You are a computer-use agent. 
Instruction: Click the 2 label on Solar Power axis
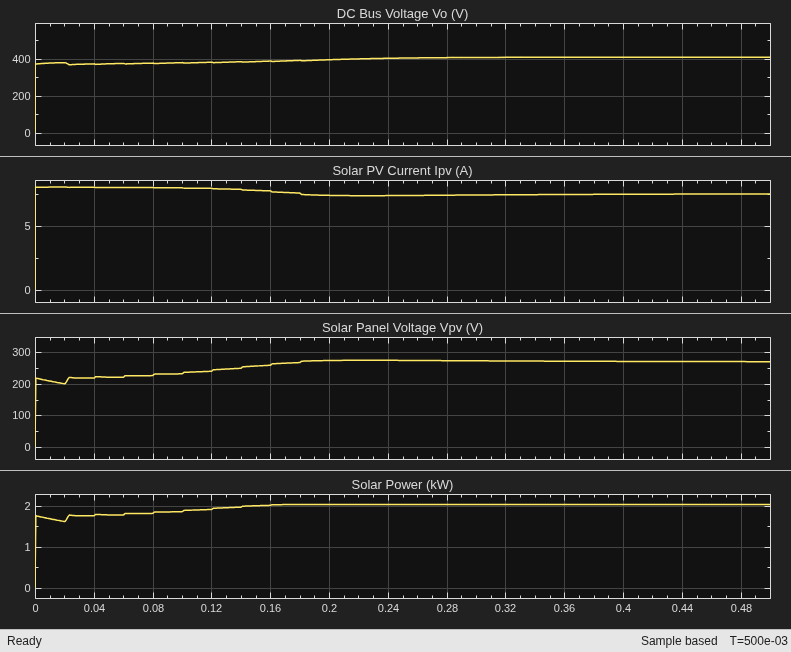[27, 506]
